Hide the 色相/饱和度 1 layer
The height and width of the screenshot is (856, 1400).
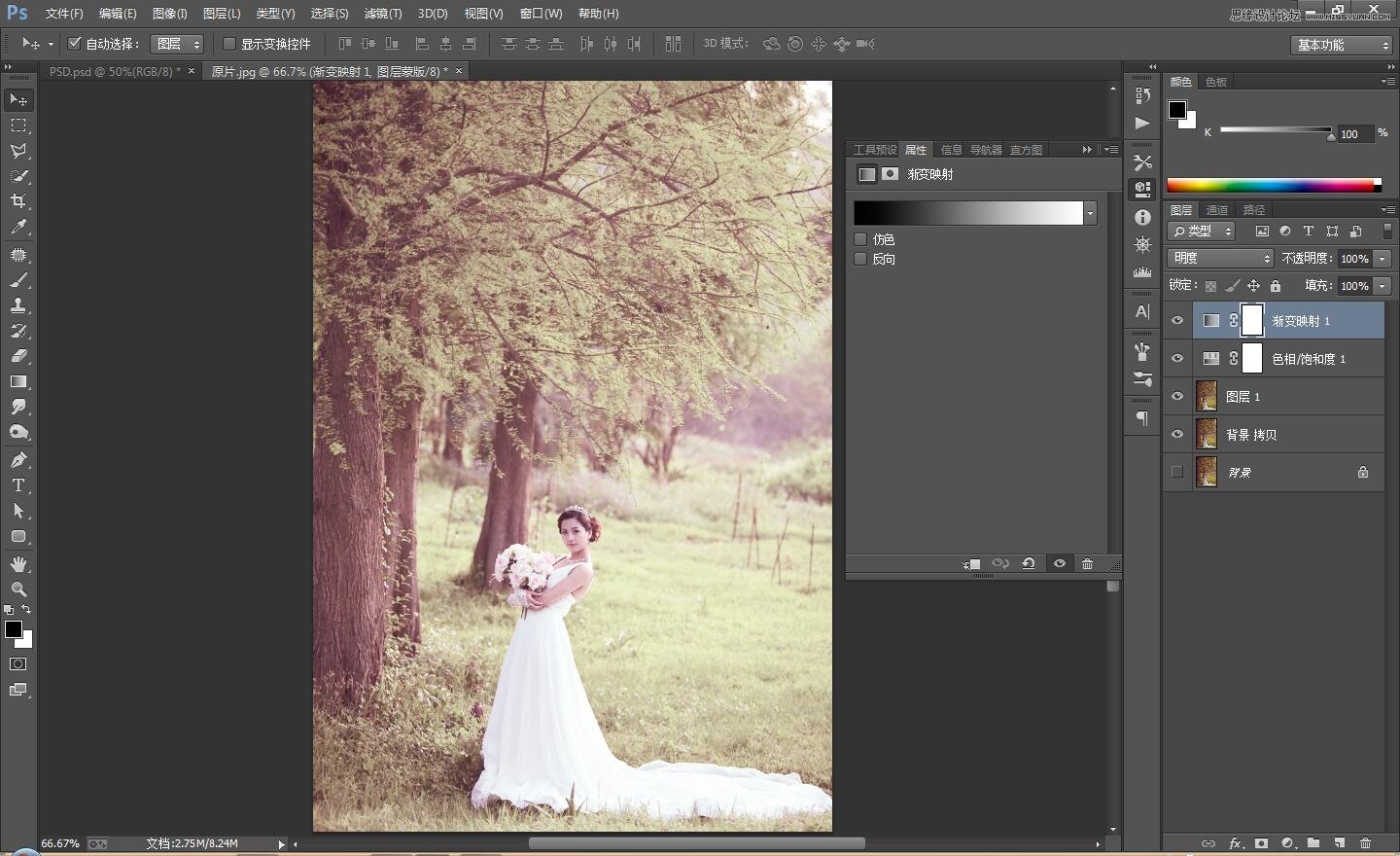tap(1177, 359)
